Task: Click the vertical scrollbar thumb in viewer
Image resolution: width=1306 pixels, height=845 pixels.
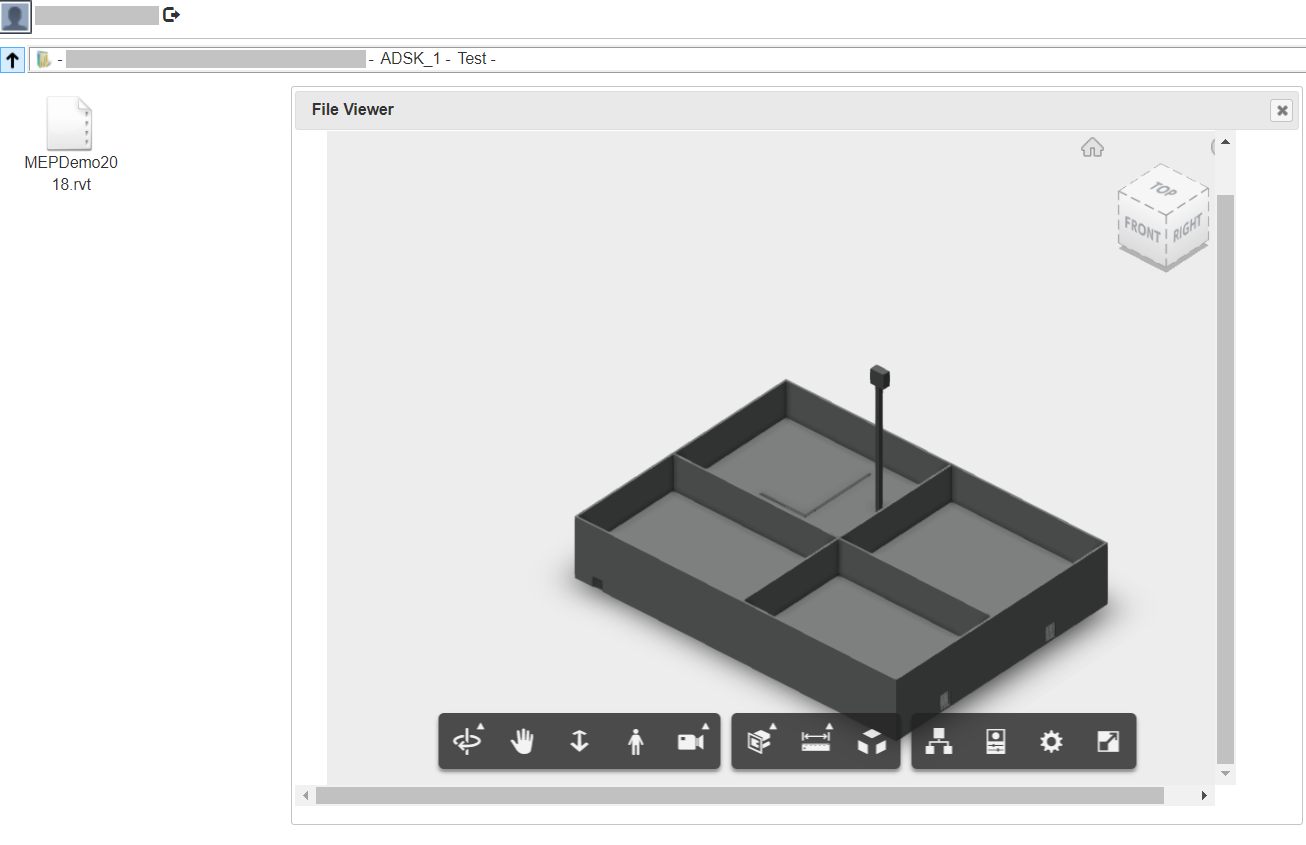Action: pos(1225,479)
